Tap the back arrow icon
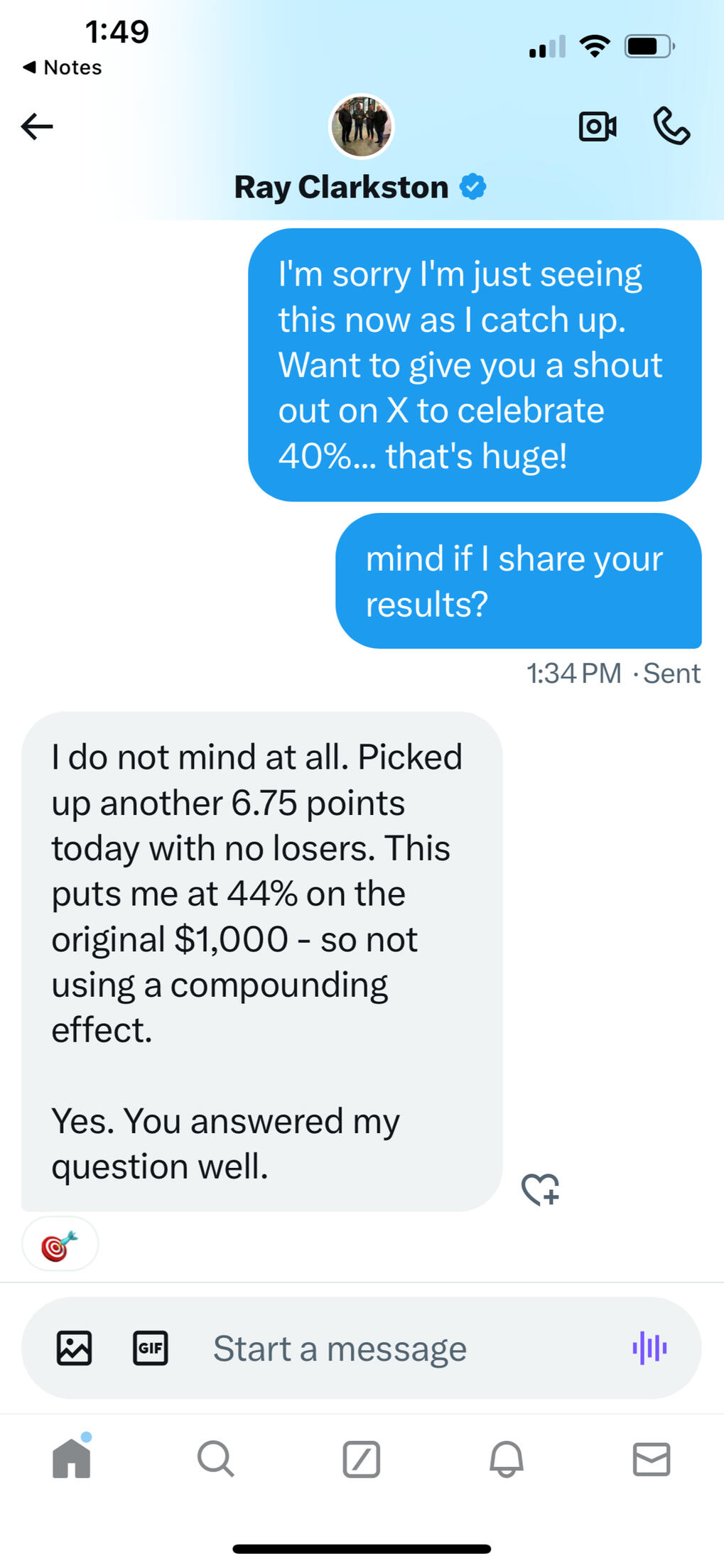The image size is (724, 1568). 37,127
